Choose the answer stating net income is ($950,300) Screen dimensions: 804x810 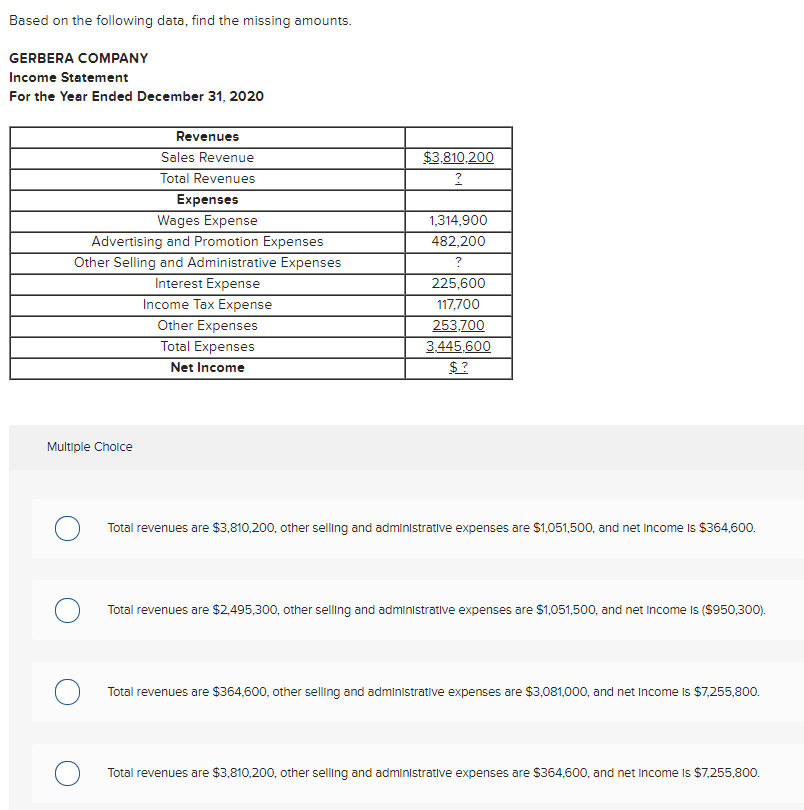click(x=67, y=610)
